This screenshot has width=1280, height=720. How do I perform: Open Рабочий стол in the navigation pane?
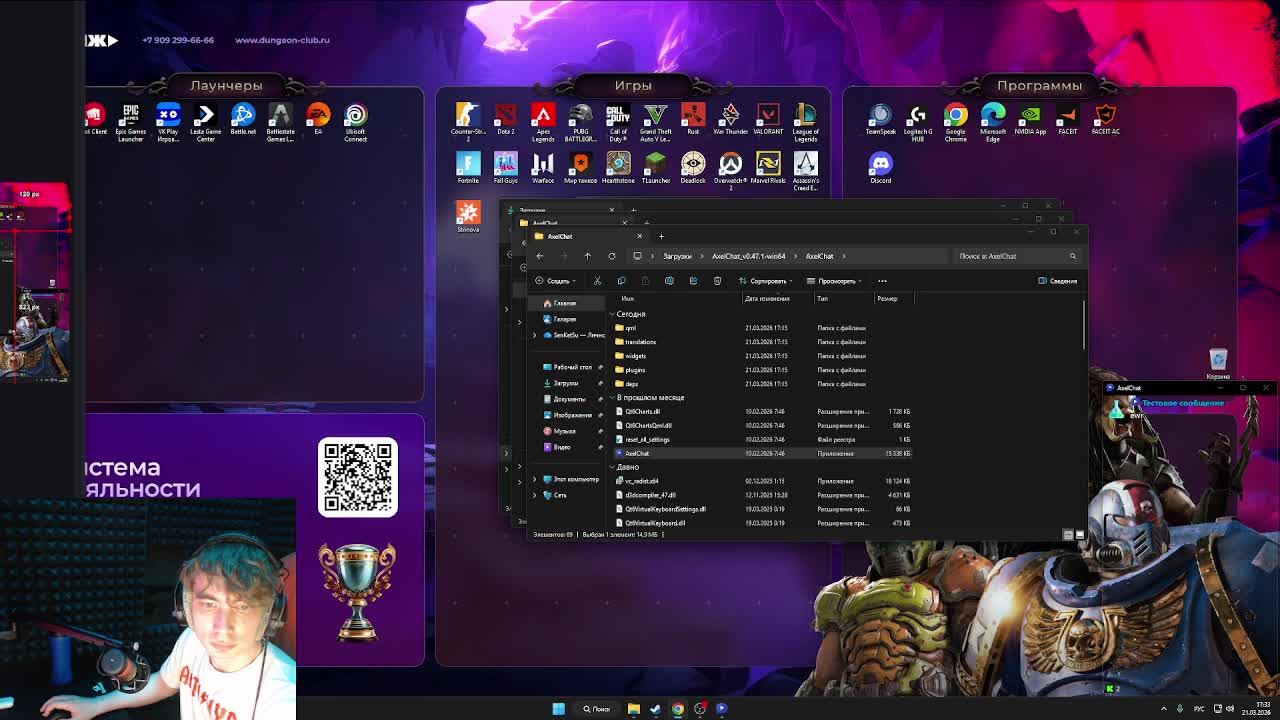click(x=572, y=367)
